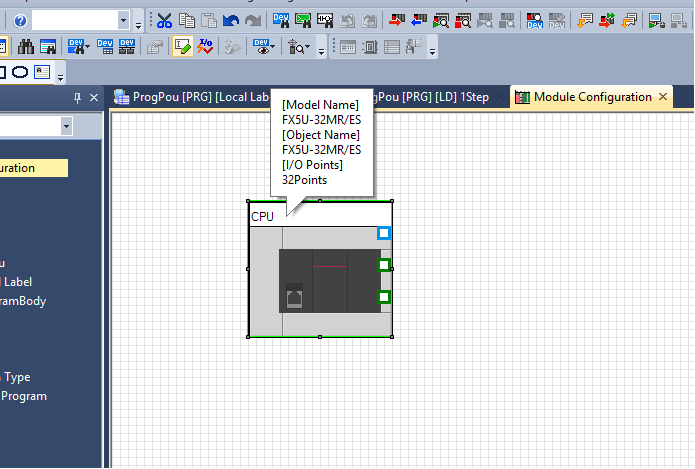Image resolution: width=695 pixels, height=469 pixels.
Task: Select the Label item in navigation tree
Action: click(x=18, y=282)
